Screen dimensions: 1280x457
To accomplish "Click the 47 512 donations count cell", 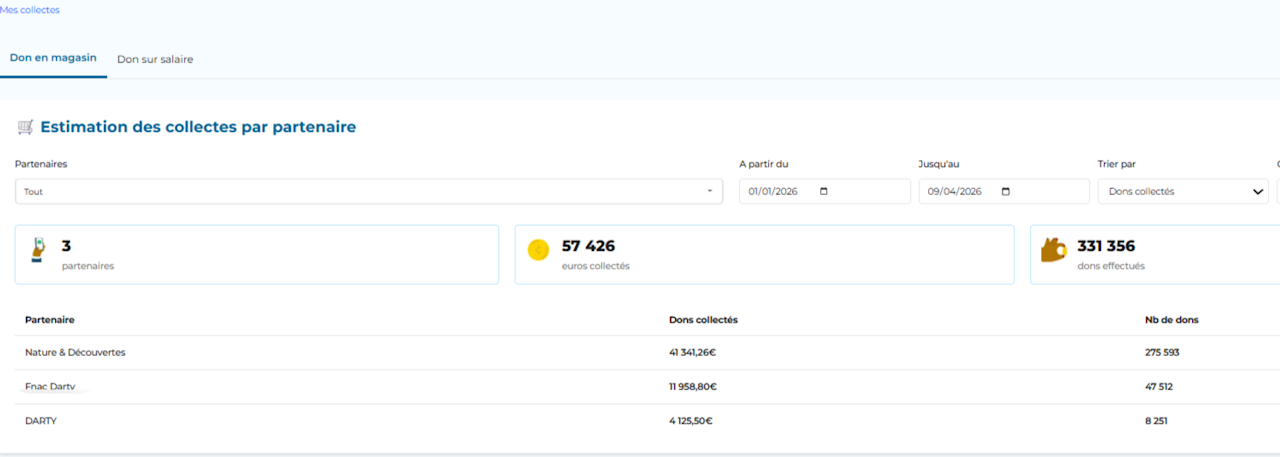I will click(x=1159, y=387).
